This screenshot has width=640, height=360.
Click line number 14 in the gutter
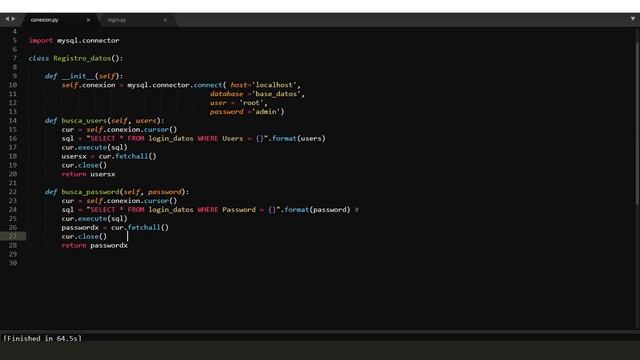click(x=13, y=120)
